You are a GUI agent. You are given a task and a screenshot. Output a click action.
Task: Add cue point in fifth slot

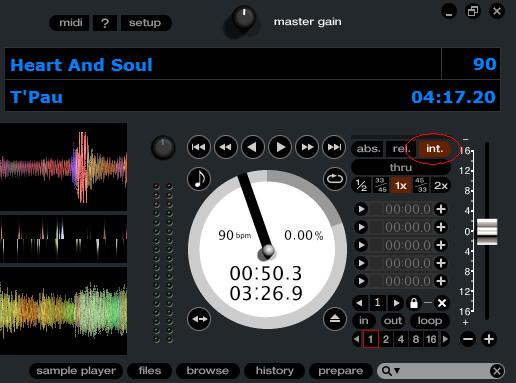(441, 281)
